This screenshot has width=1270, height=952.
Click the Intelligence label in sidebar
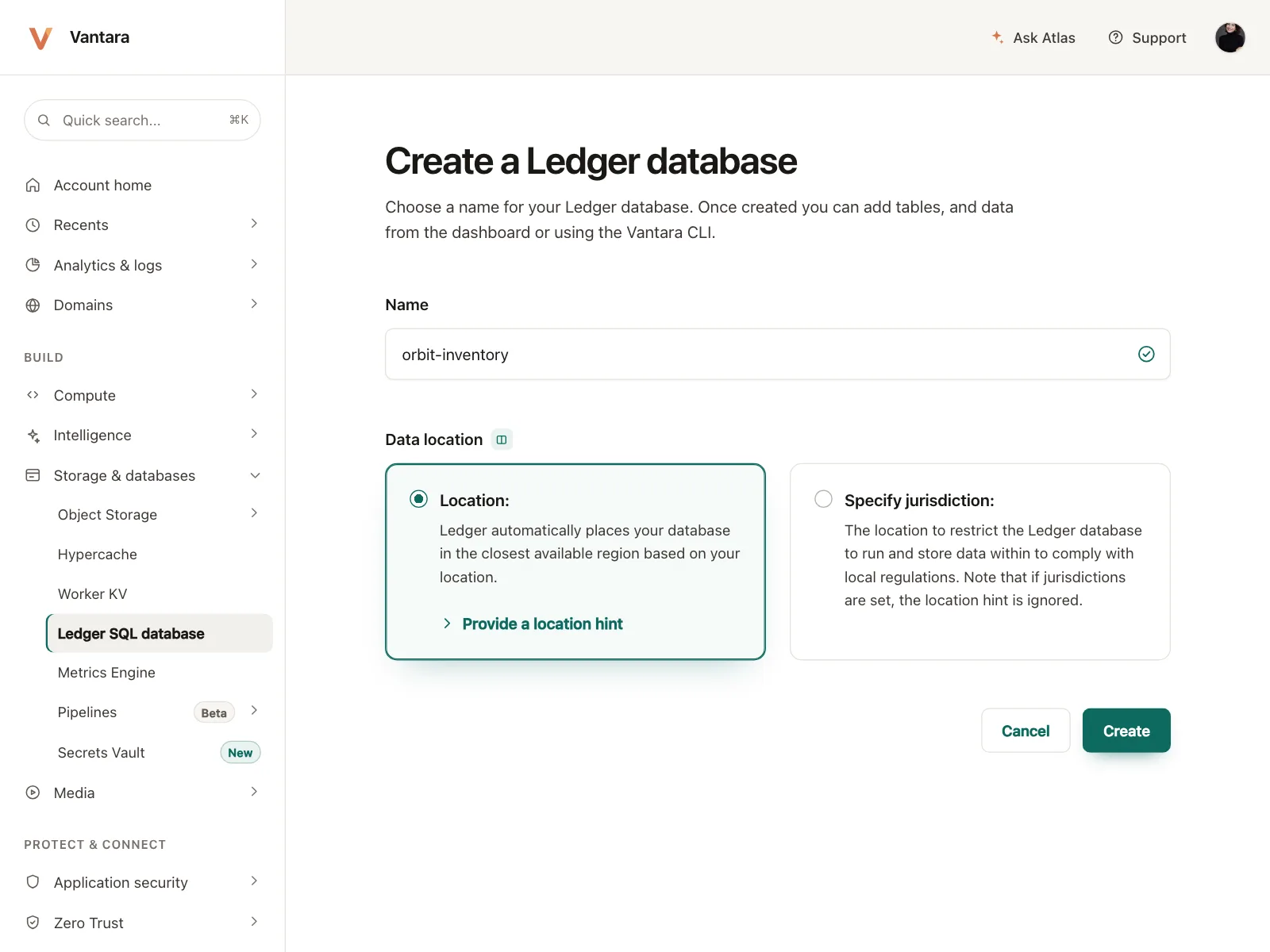click(x=93, y=435)
